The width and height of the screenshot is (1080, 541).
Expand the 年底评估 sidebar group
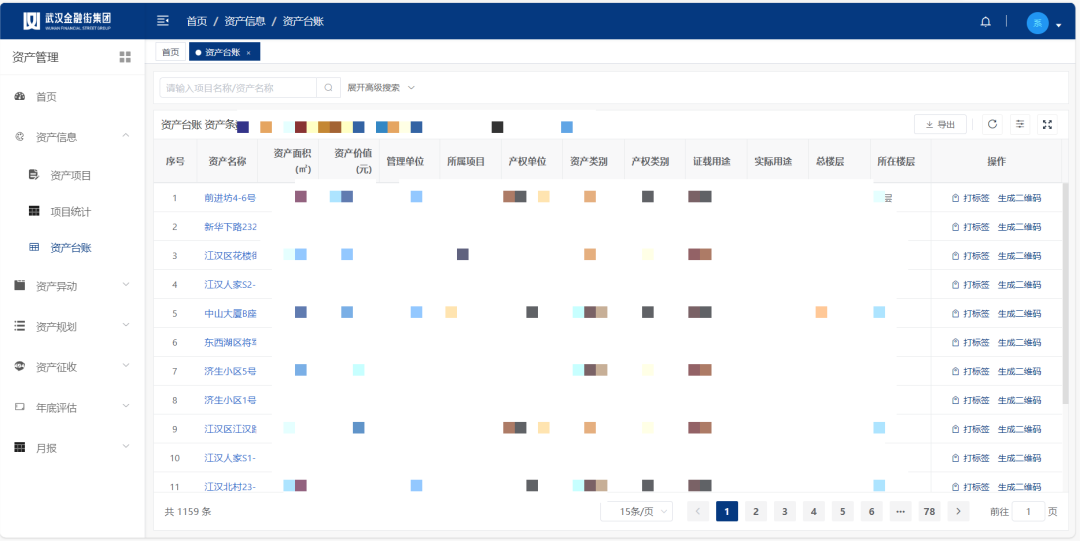[x=72, y=408]
